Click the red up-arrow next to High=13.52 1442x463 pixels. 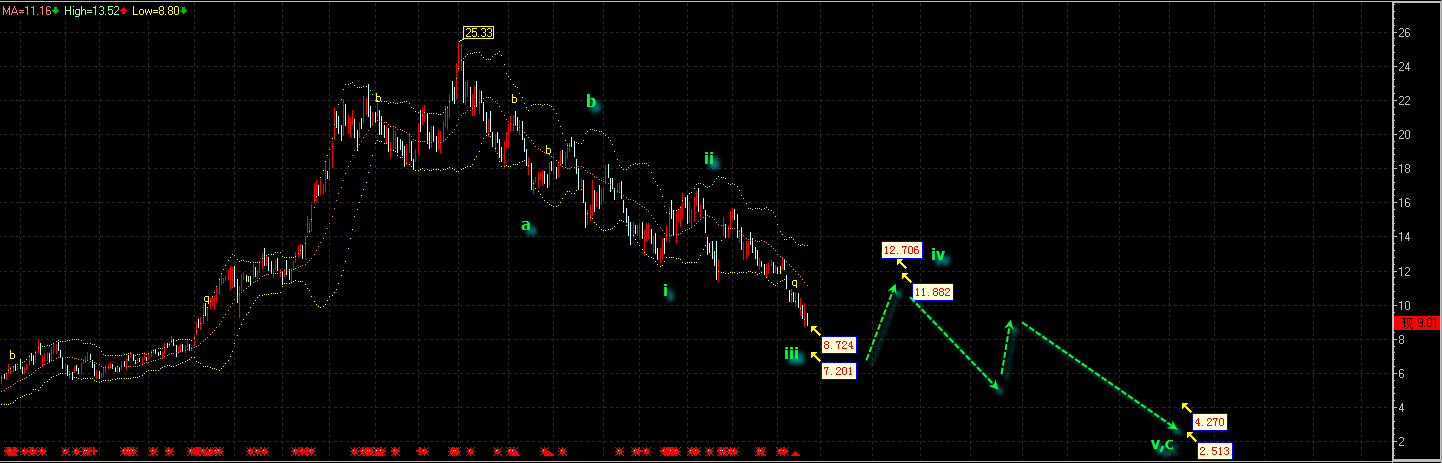pos(122,9)
